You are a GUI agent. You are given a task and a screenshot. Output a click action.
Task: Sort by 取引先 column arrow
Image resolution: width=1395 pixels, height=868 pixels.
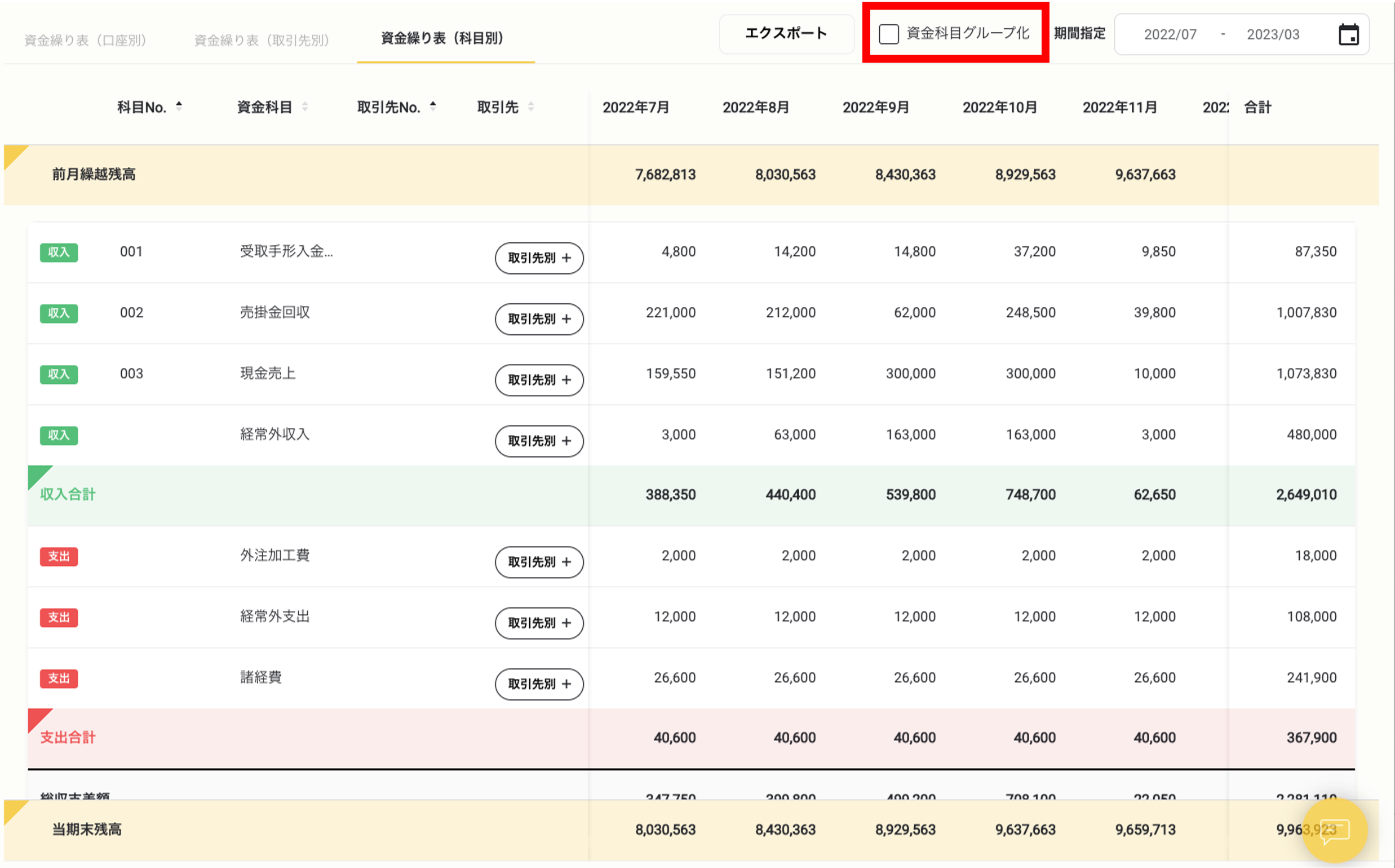coord(531,106)
